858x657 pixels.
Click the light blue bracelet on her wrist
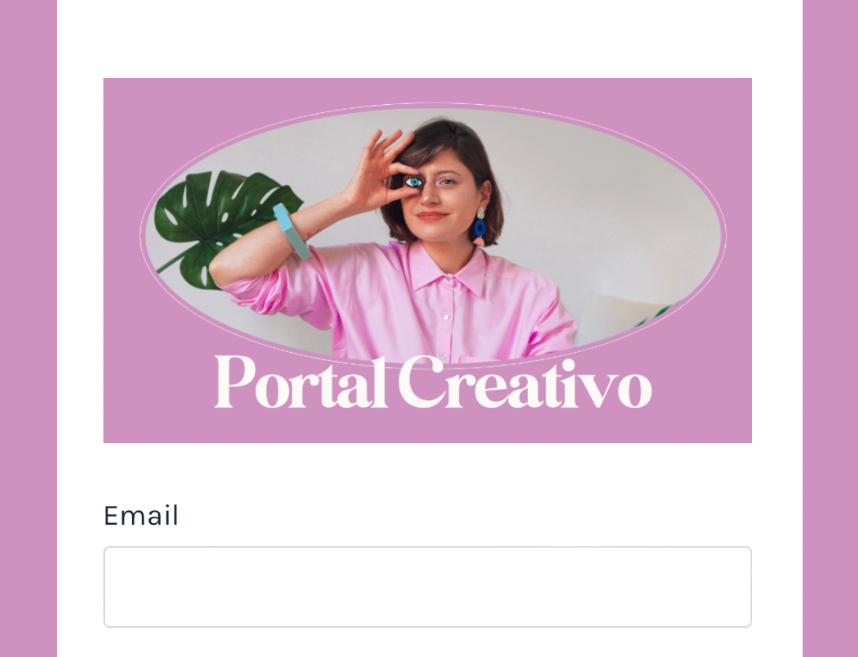(x=292, y=231)
